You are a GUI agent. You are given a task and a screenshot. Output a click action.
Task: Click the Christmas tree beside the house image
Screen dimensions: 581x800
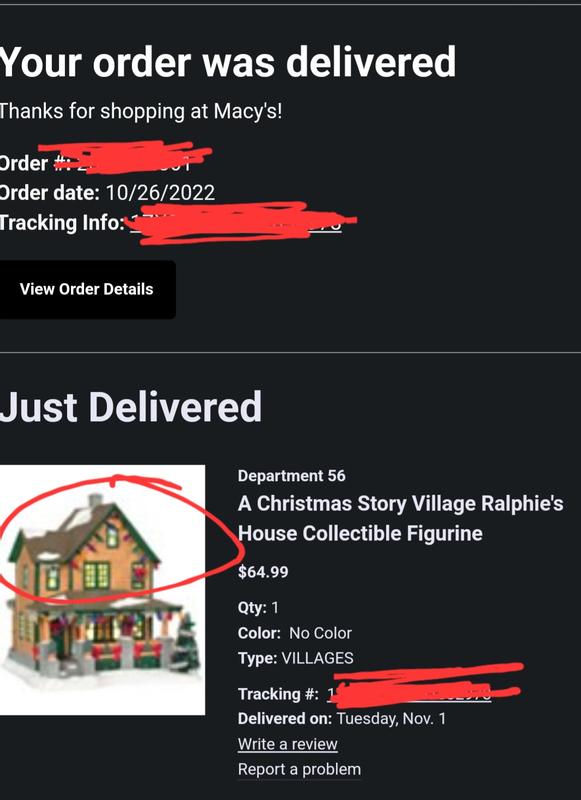coord(186,644)
